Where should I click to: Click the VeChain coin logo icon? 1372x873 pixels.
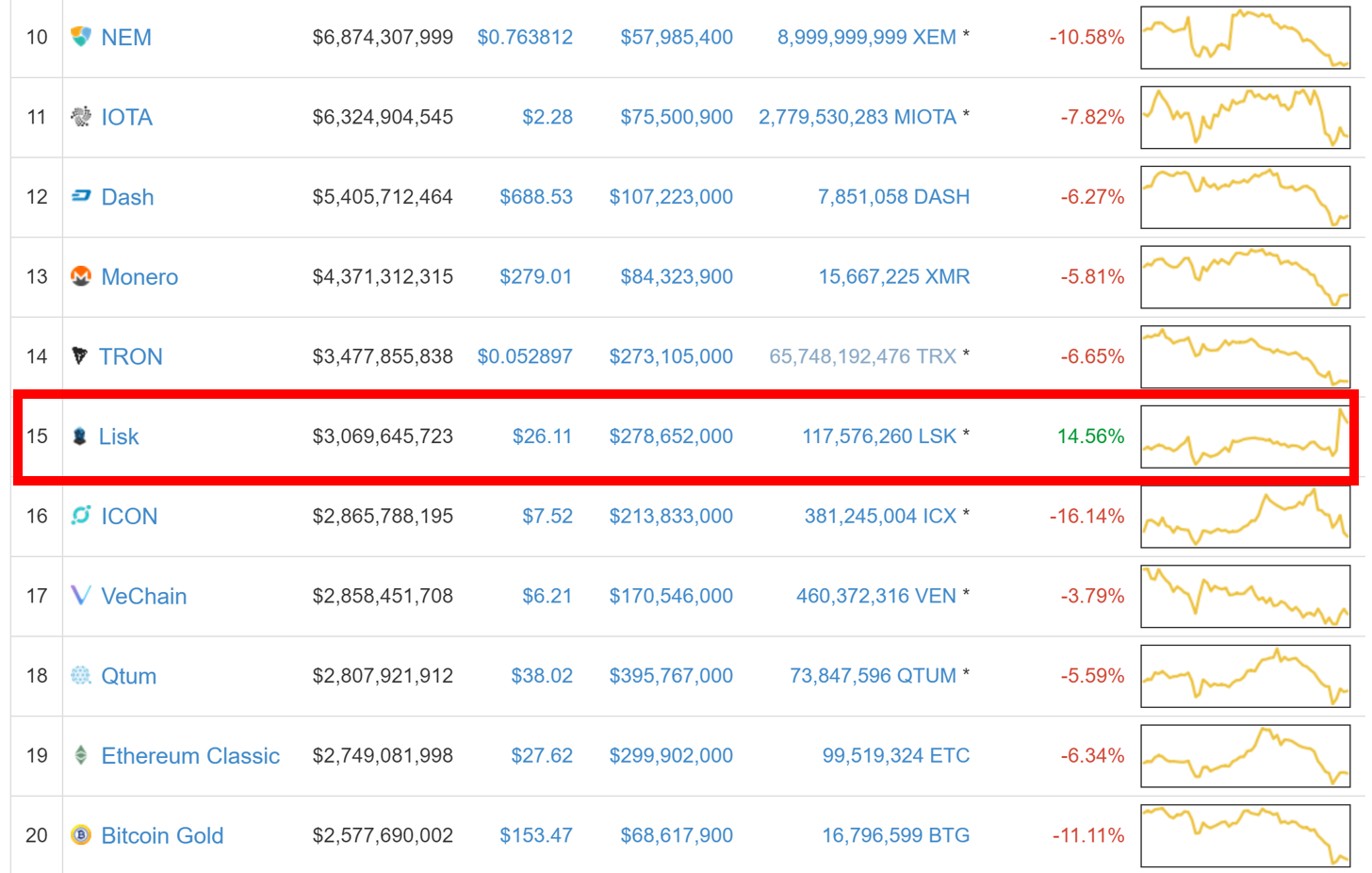point(81,596)
